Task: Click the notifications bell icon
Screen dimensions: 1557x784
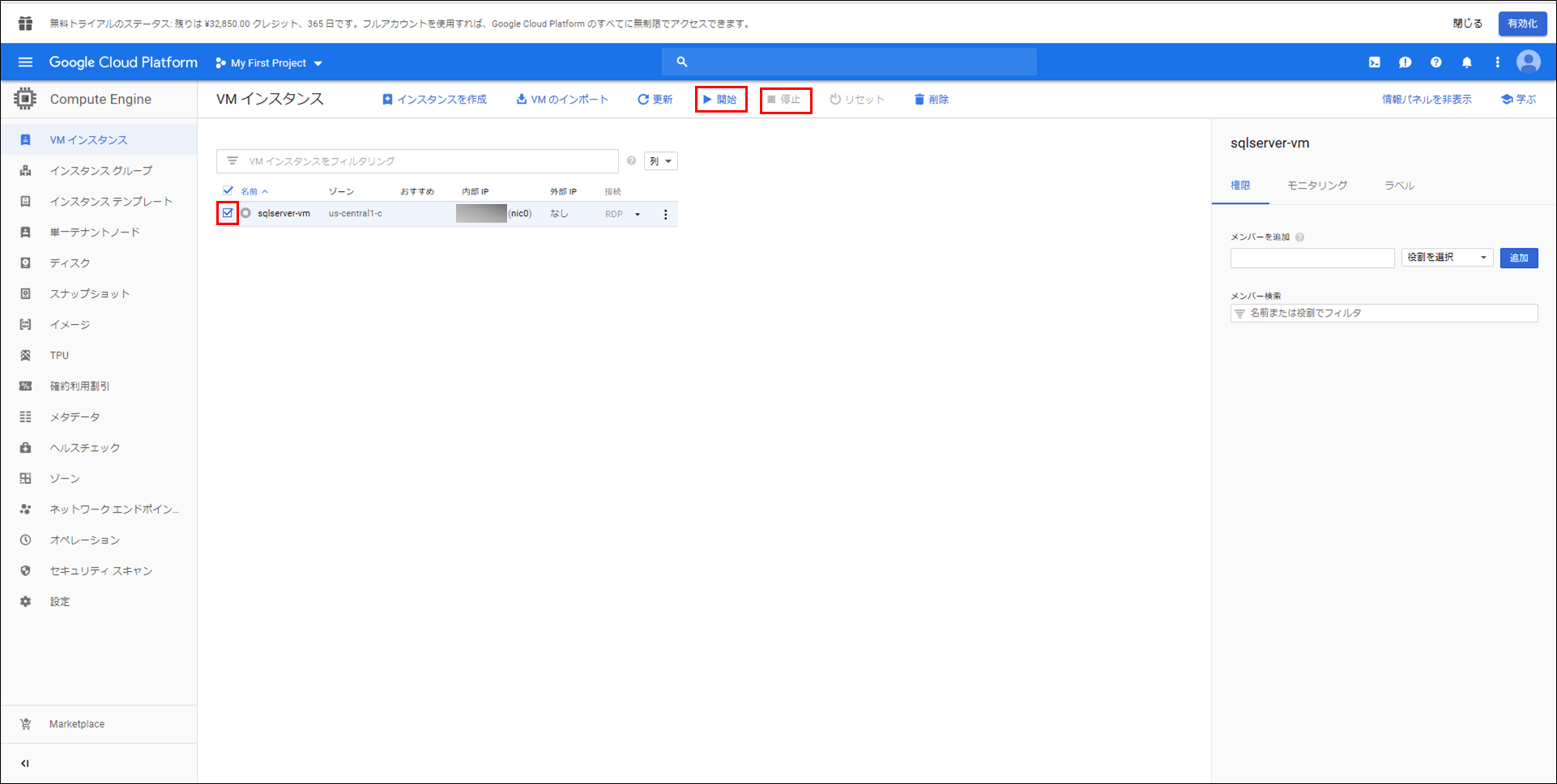Action: [1466, 62]
